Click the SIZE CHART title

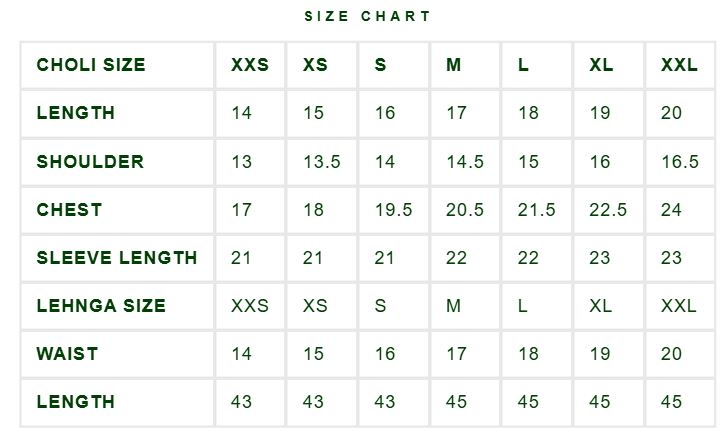point(367,16)
